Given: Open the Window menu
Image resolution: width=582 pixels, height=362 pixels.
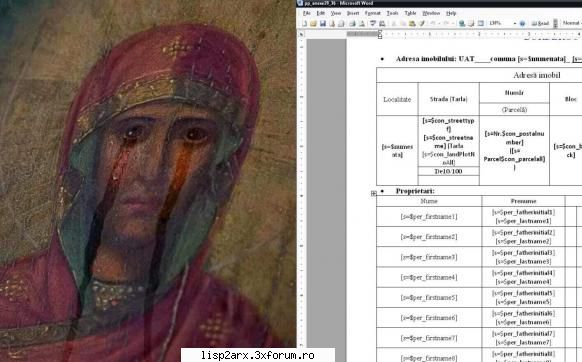Looking at the screenshot, I should pyautogui.click(x=431, y=13).
